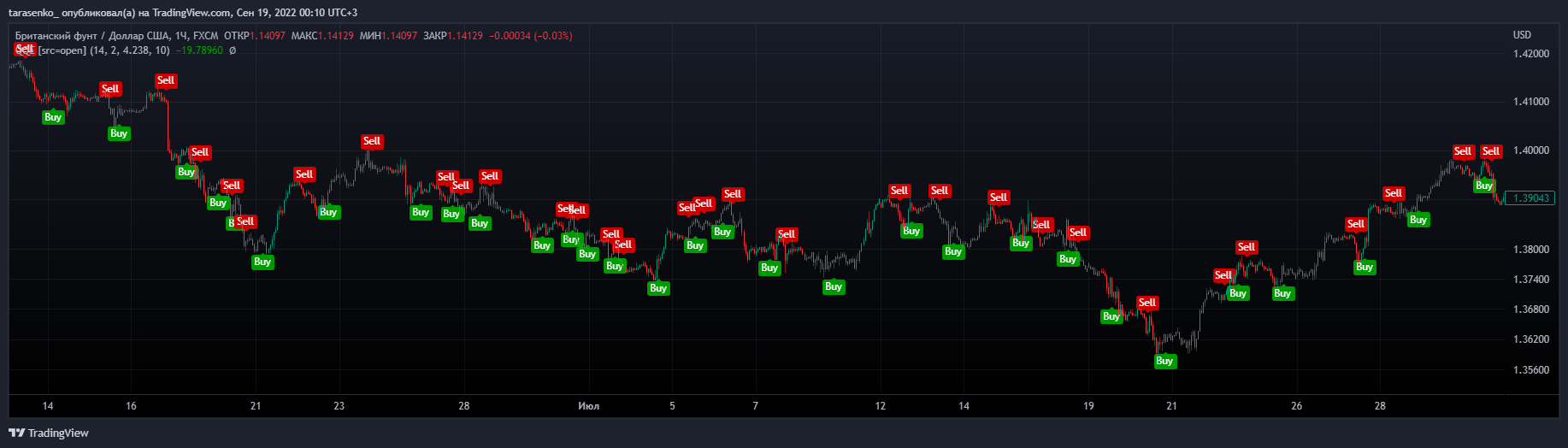The height and width of the screenshot is (448, 1568).
Task: Click the indicator parameters '(14, 2, 4.238, 10)'
Action: 130,50
